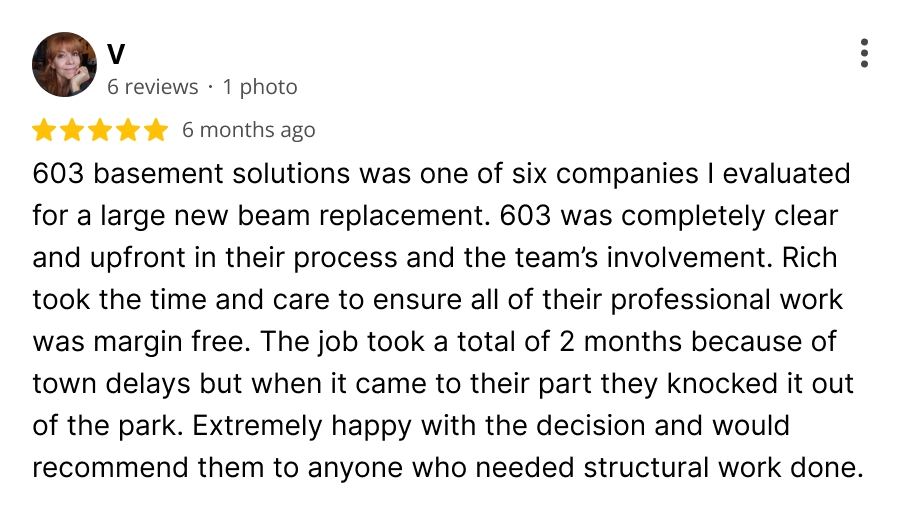Click the fifth yellow rating star
This screenshot has width=900, height=520.
[156, 130]
